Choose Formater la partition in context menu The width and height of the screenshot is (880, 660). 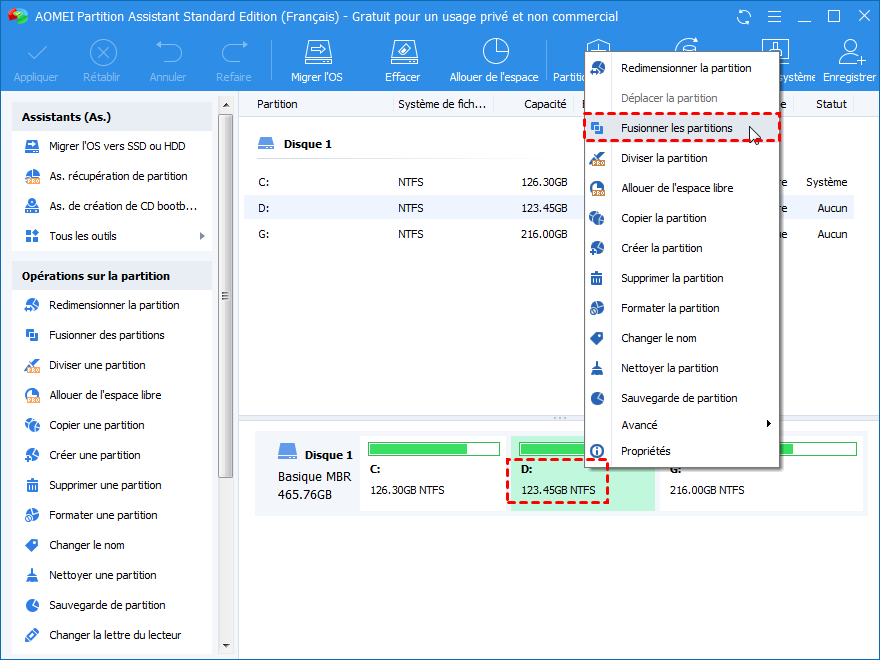[x=681, y=309]
